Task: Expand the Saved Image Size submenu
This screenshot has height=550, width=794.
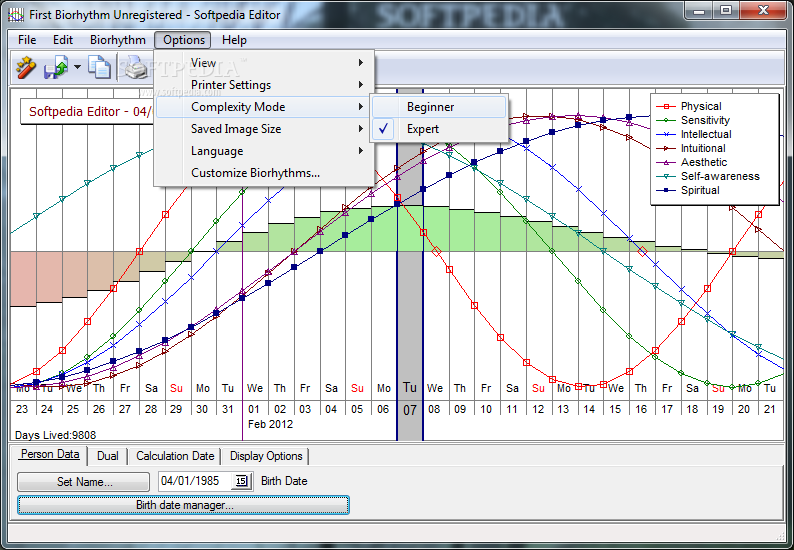Action: pos(264,129)
